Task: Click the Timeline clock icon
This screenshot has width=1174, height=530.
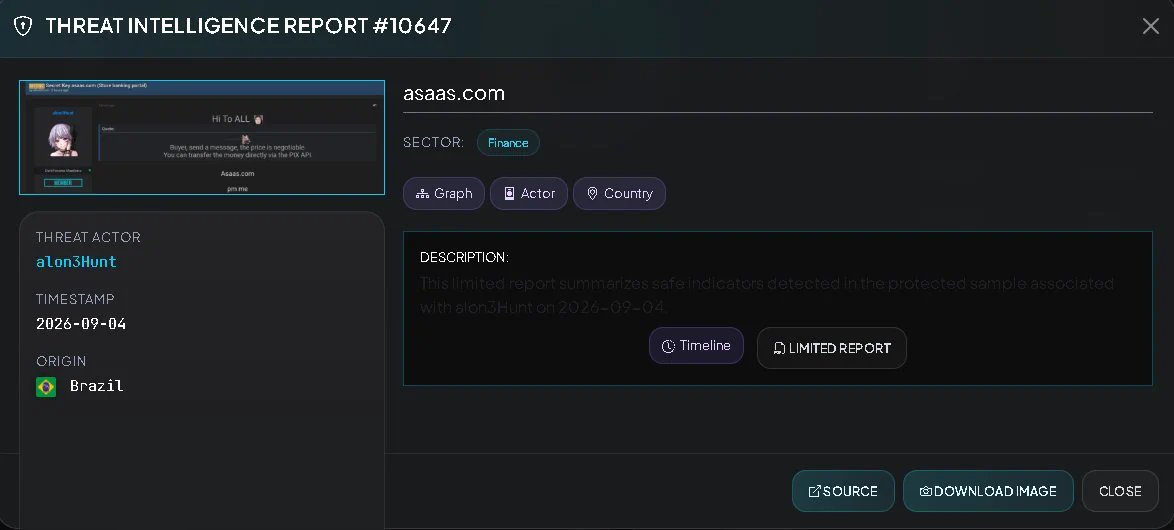Action: pos(668,347)
